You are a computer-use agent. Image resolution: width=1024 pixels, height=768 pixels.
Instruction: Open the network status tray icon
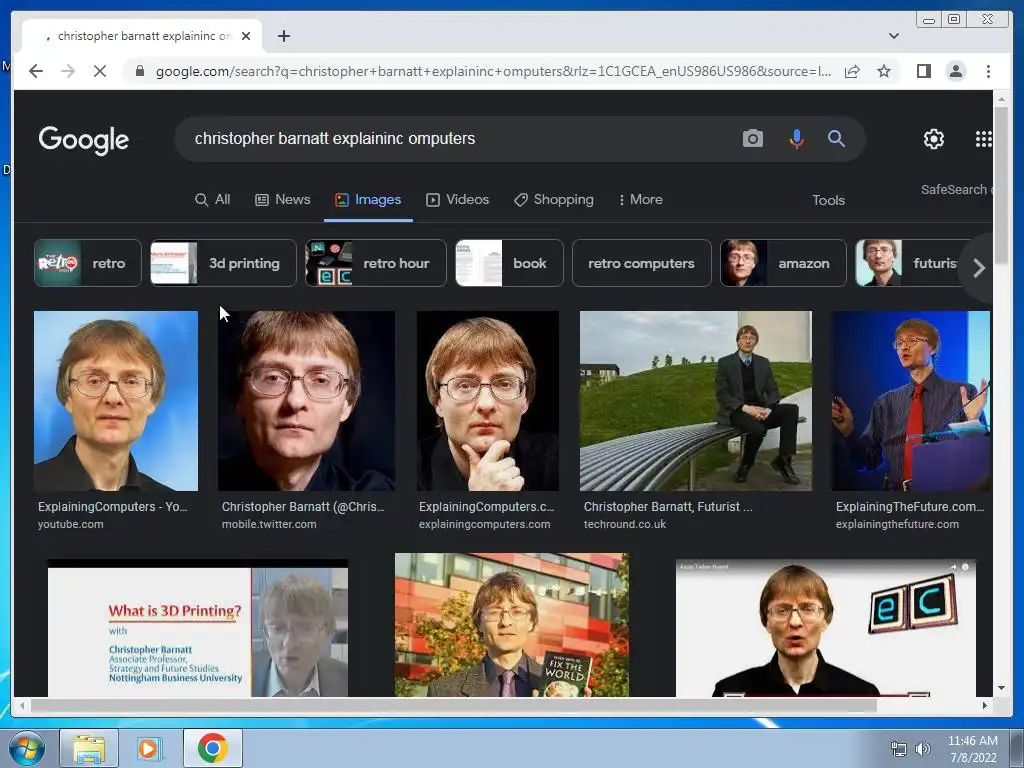[x=899, y=749]
